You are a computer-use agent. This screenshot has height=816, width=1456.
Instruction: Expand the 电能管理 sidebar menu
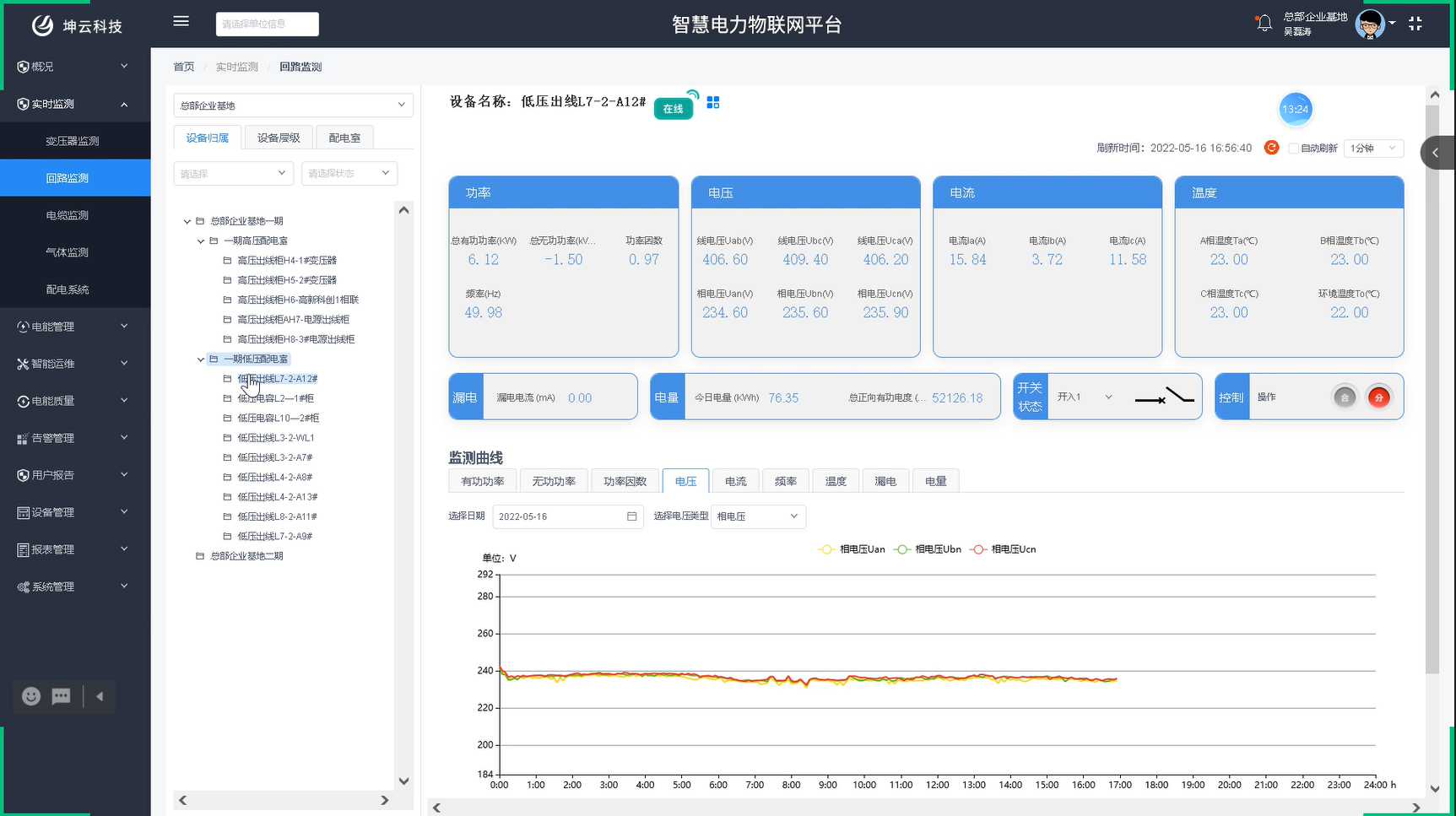pyautogui.click(x=75, y=327)
